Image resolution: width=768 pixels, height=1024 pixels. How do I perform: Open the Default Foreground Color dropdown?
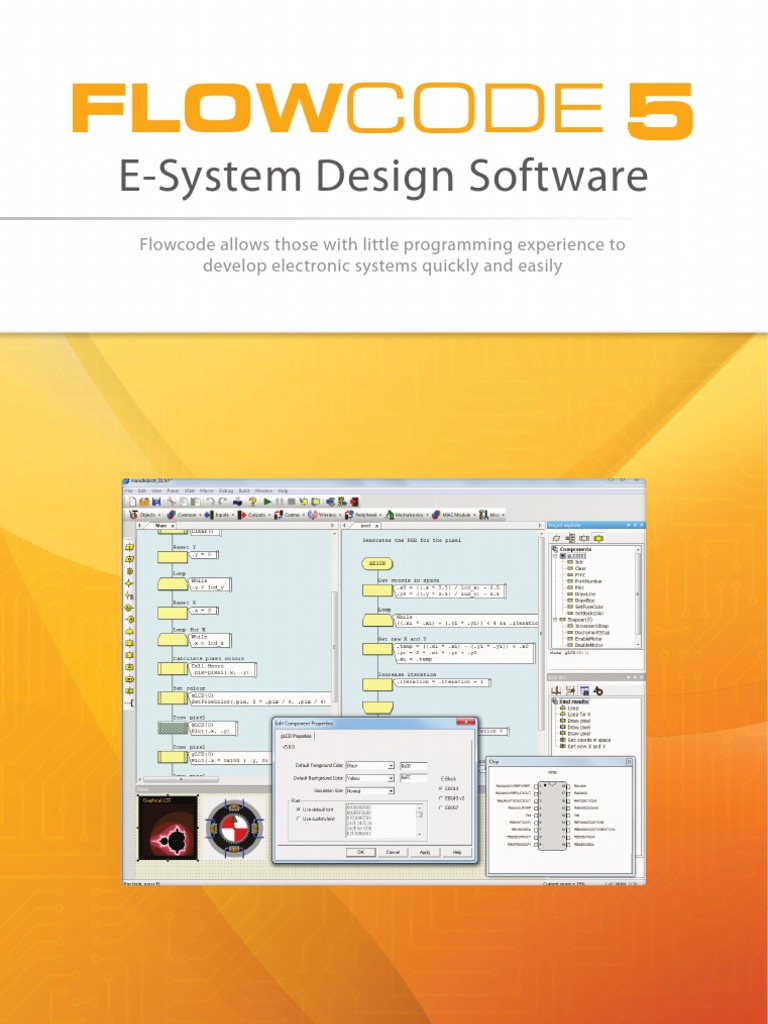[370, 765]
